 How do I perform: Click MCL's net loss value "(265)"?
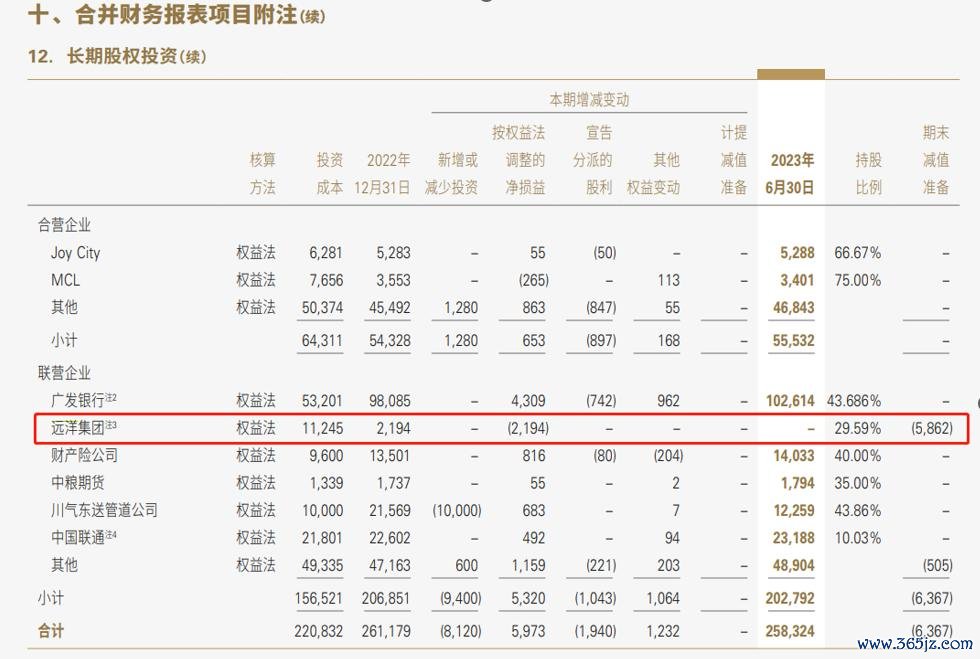pyautogui.click(x=534, y=280)
